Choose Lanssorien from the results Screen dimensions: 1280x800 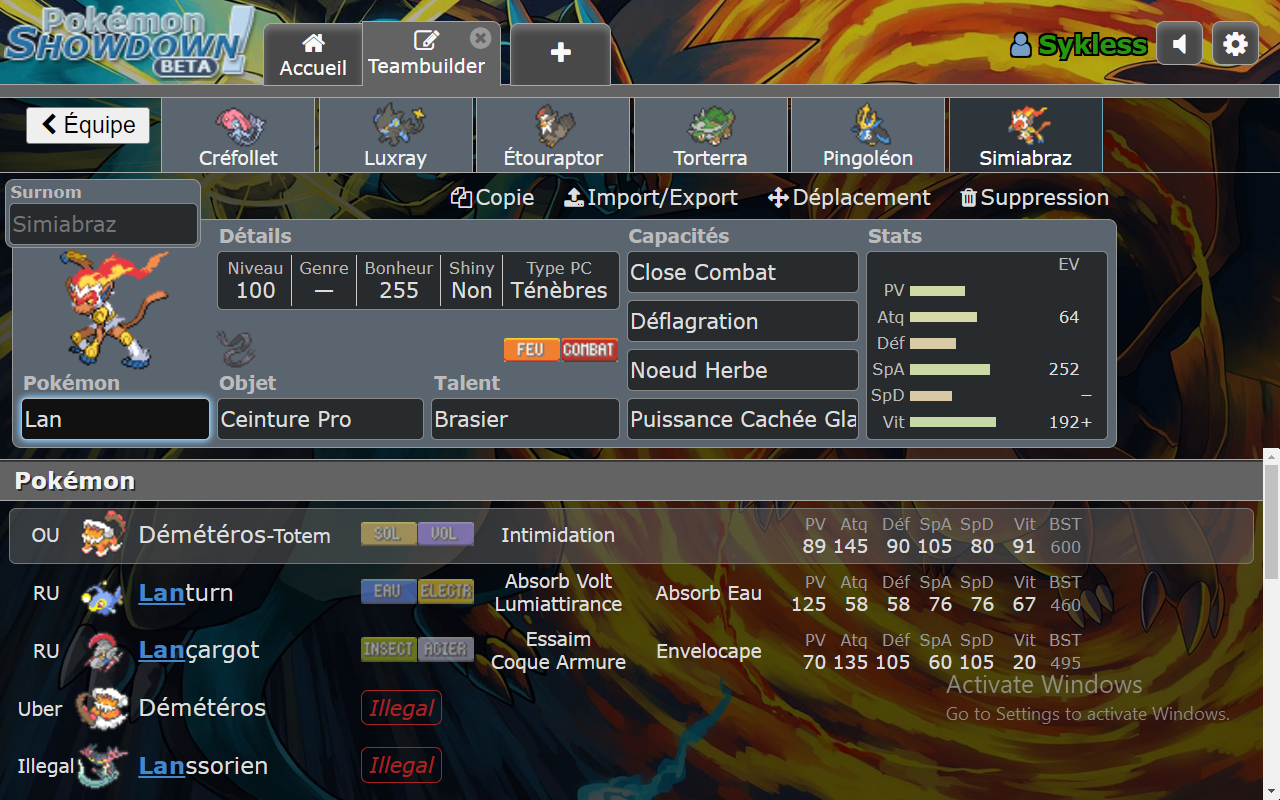[x=631, y=767]
